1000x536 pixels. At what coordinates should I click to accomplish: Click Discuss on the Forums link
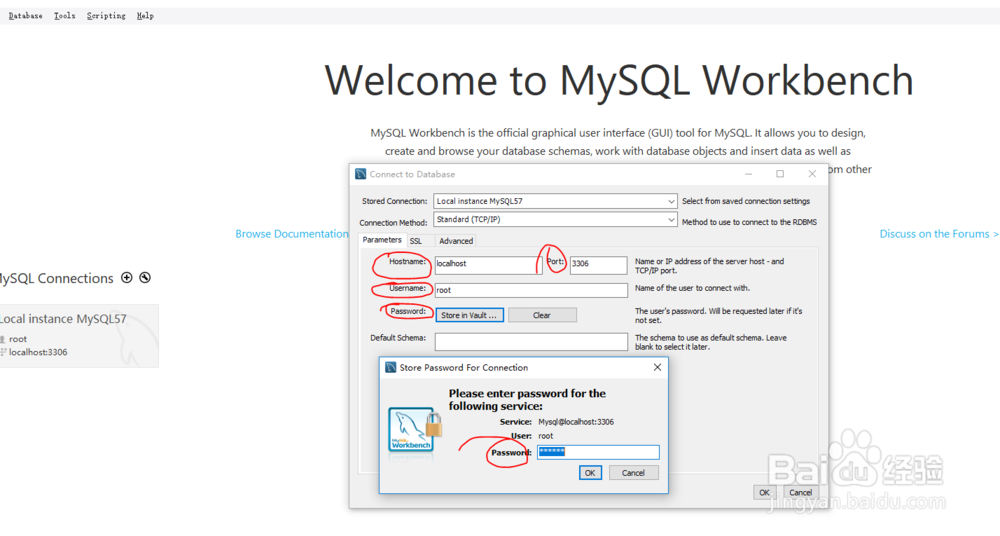point(939,234)
